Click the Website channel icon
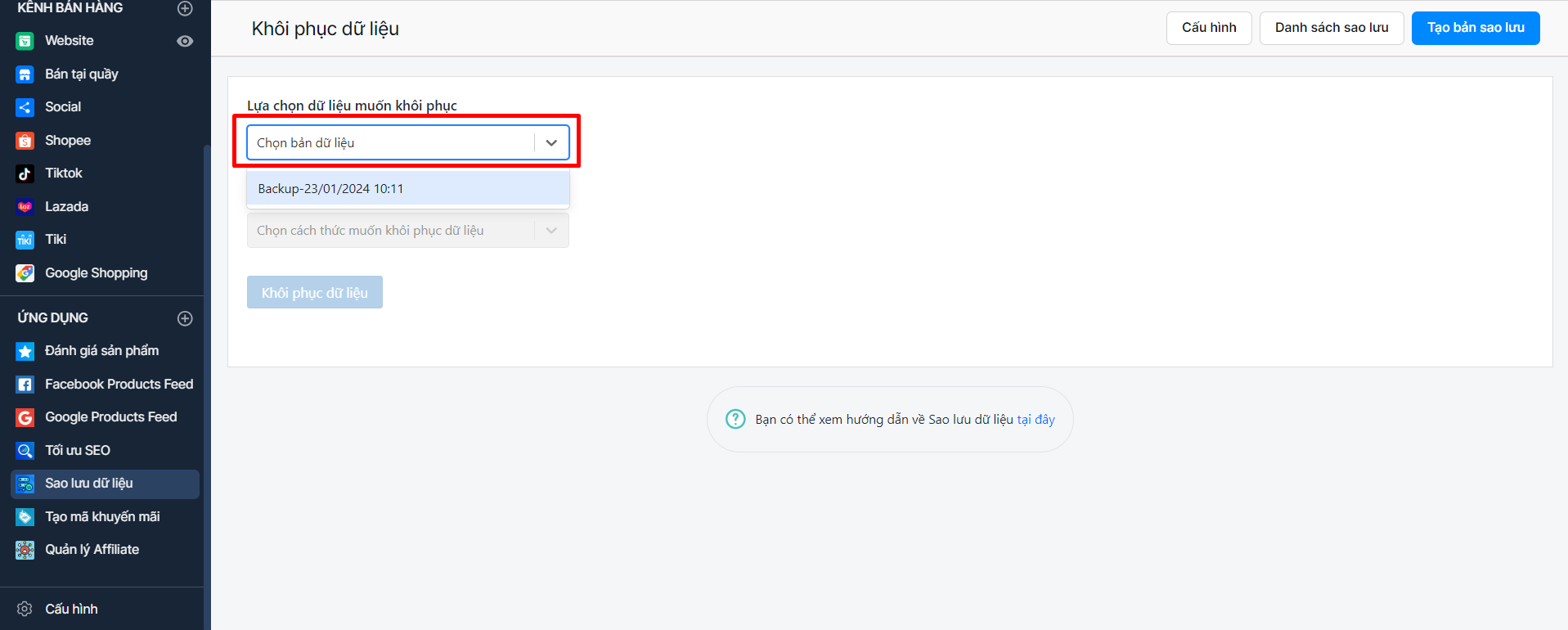This screenshot has height=630, width=1568. pyautogui.click(x=25, y=41)
